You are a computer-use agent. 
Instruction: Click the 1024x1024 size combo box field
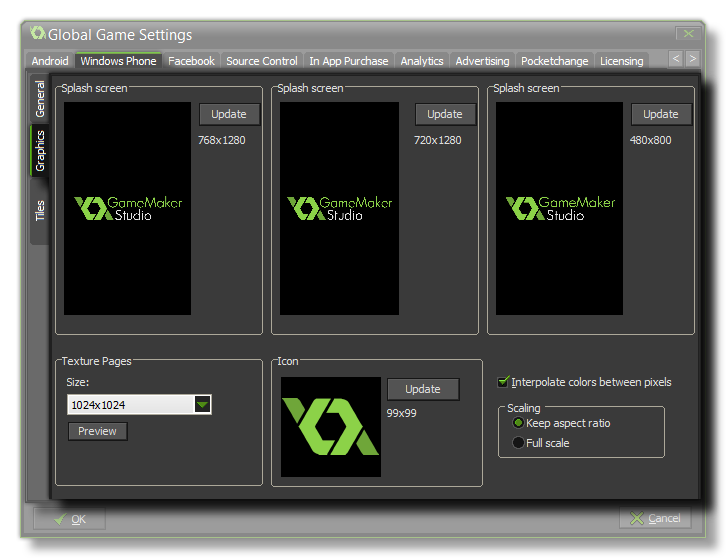[x=130, y=405]
